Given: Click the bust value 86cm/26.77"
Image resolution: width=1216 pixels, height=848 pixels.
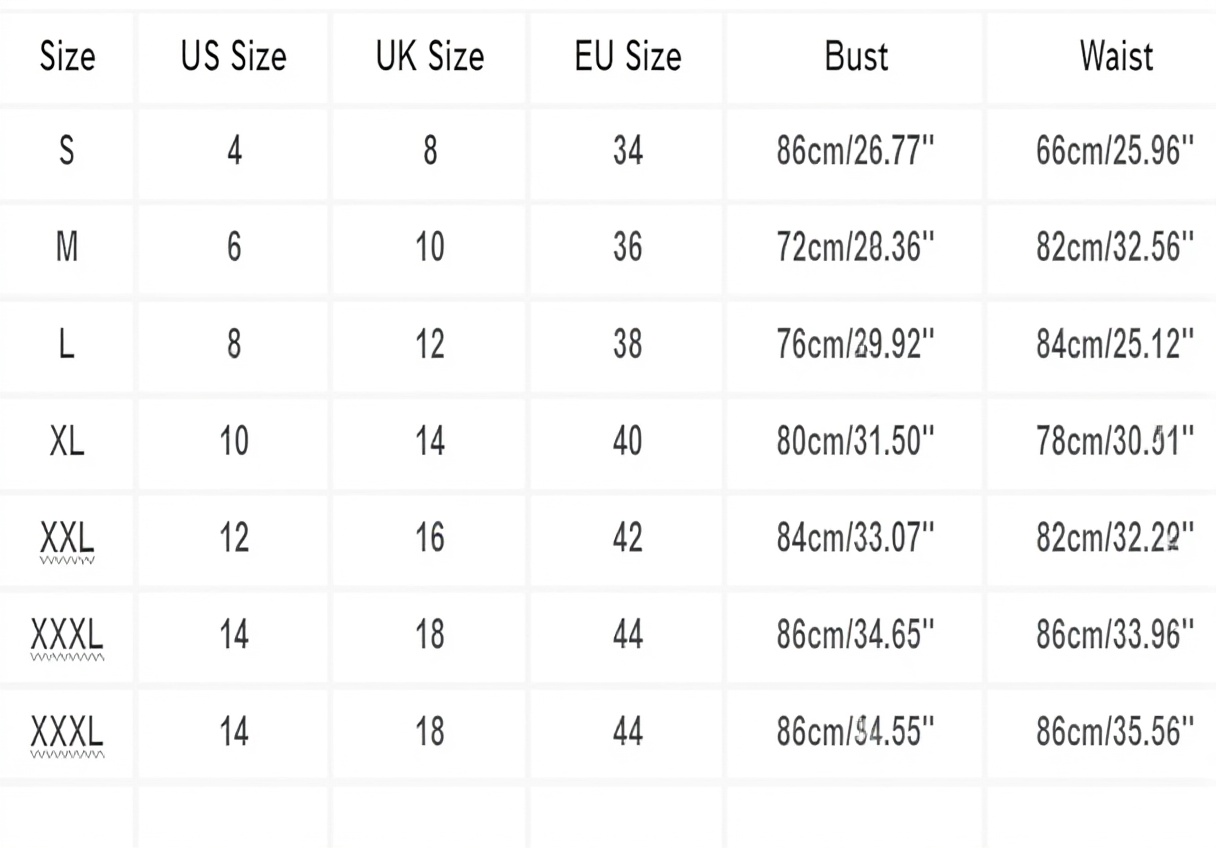Looking at the screenshot, I should 855,152.
